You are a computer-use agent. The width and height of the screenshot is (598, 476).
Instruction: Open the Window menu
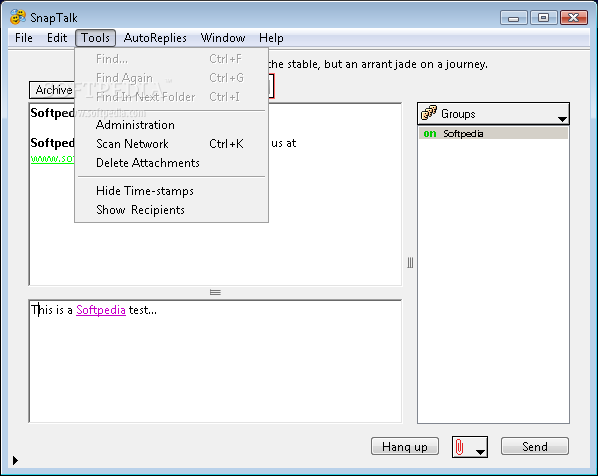223,38
